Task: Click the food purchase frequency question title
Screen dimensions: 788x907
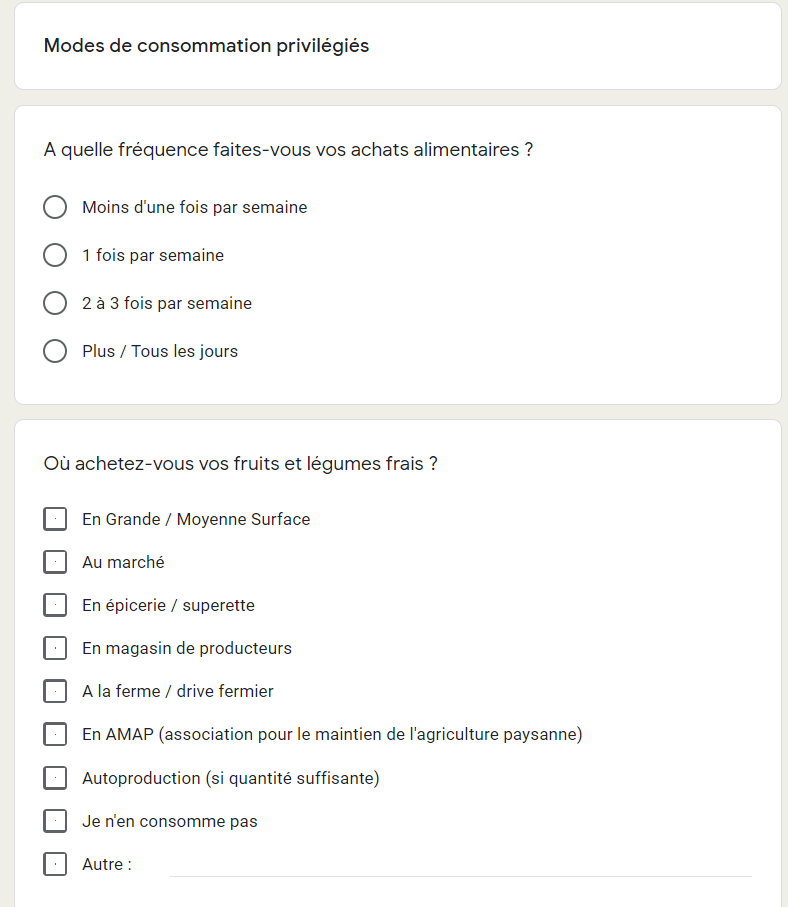Action: [x=288, y=150]
